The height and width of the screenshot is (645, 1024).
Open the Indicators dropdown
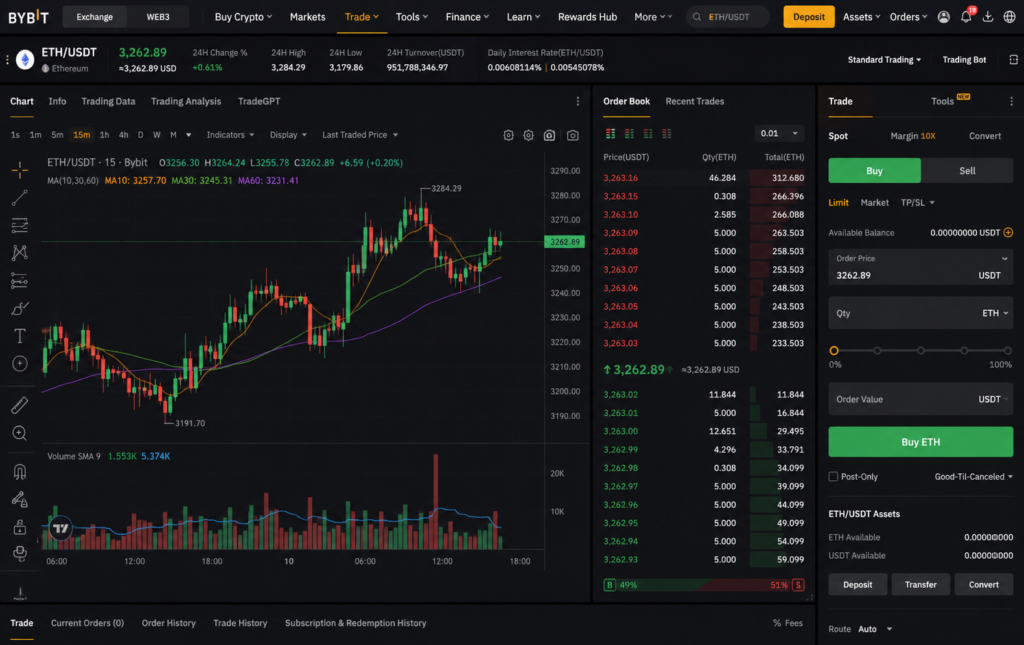pyautogui.click(x=230, y=135)
